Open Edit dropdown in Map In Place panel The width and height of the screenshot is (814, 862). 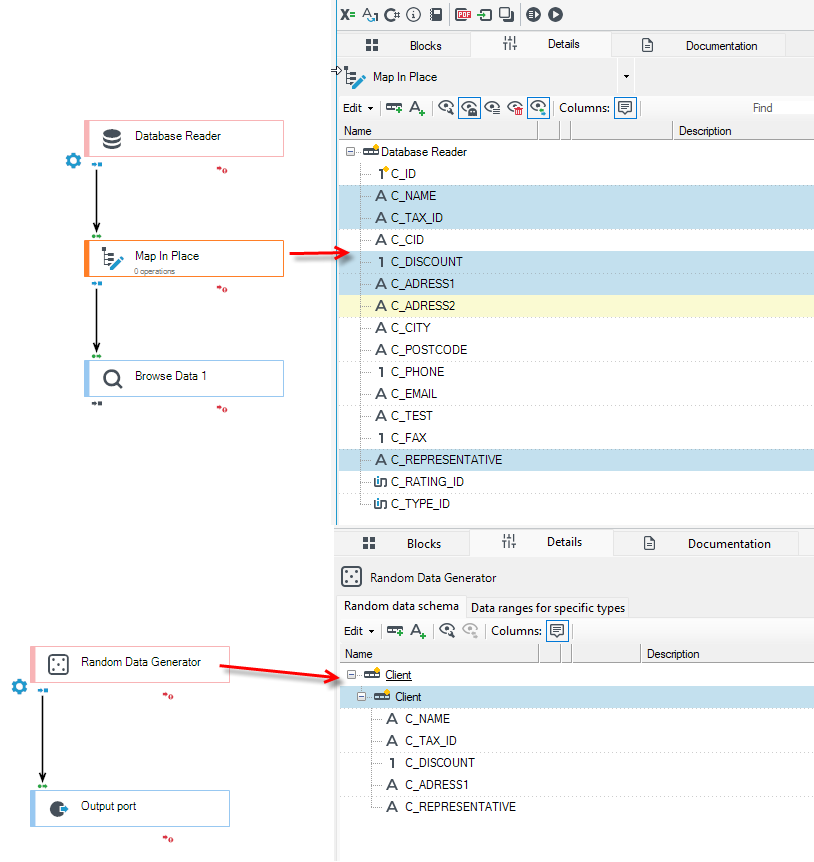tap(358, 108)
